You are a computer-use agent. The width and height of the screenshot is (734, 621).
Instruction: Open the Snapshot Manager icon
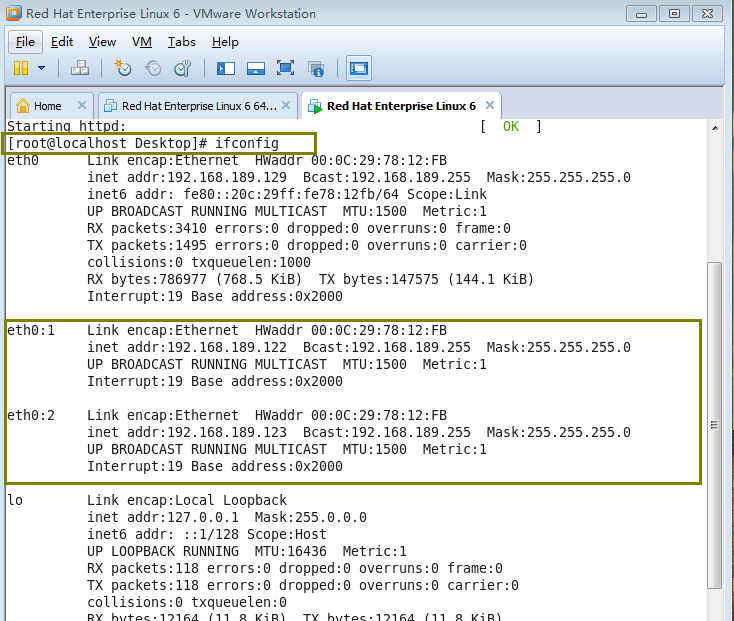point(183,68)
